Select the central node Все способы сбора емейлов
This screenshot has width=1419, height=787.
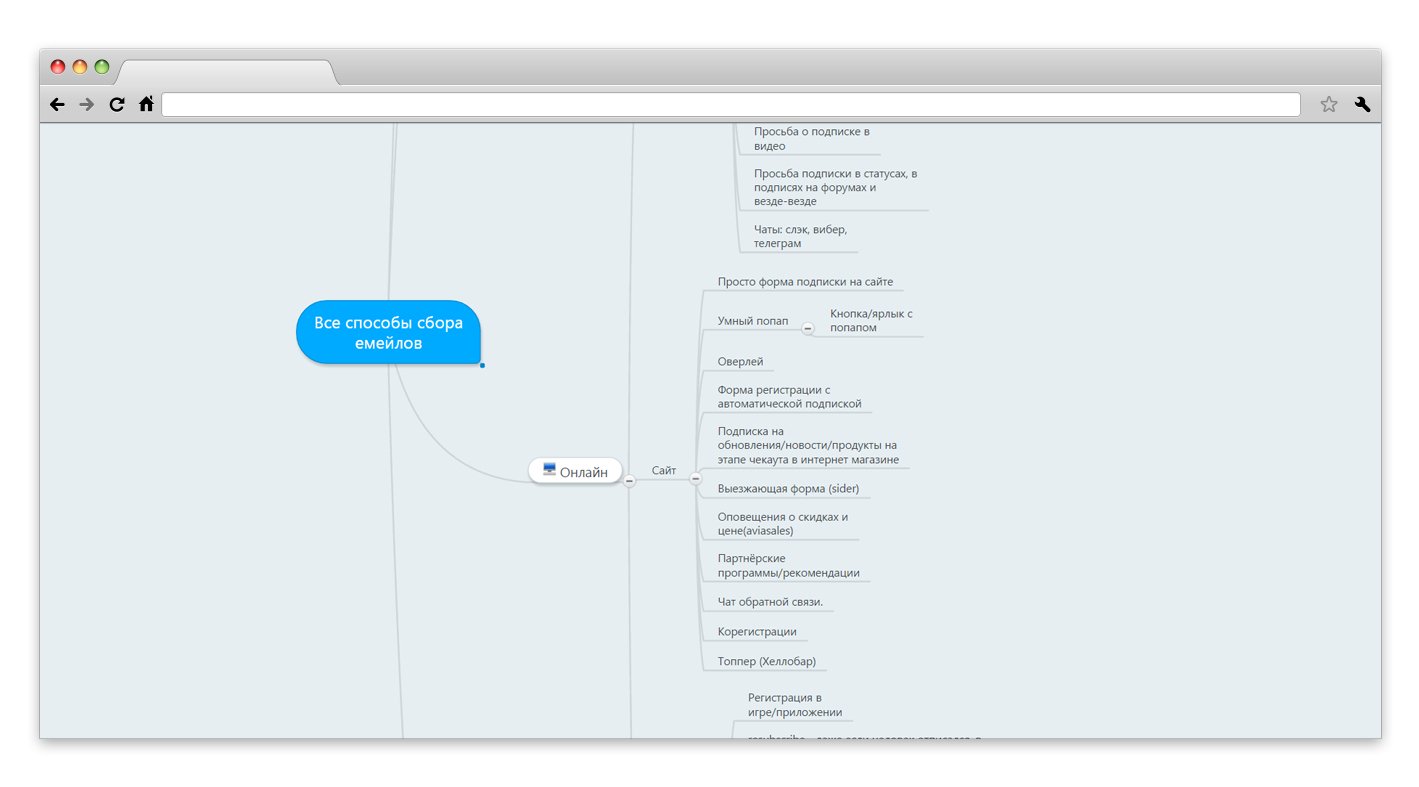click(x=388, y=333)
